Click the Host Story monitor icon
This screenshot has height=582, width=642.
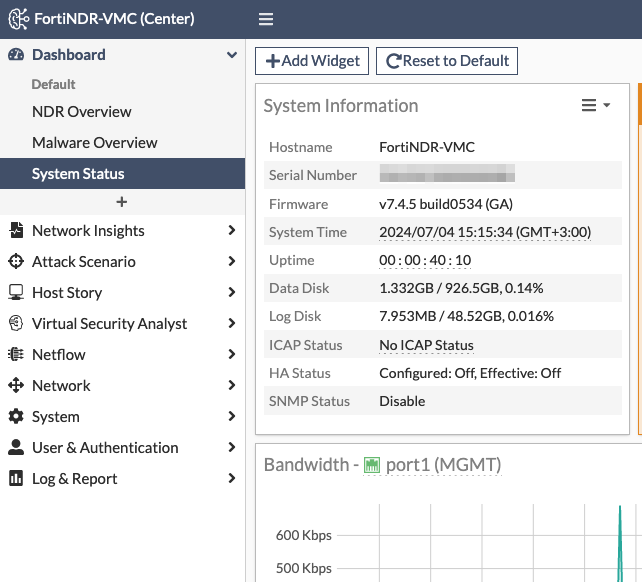[15, 293]
